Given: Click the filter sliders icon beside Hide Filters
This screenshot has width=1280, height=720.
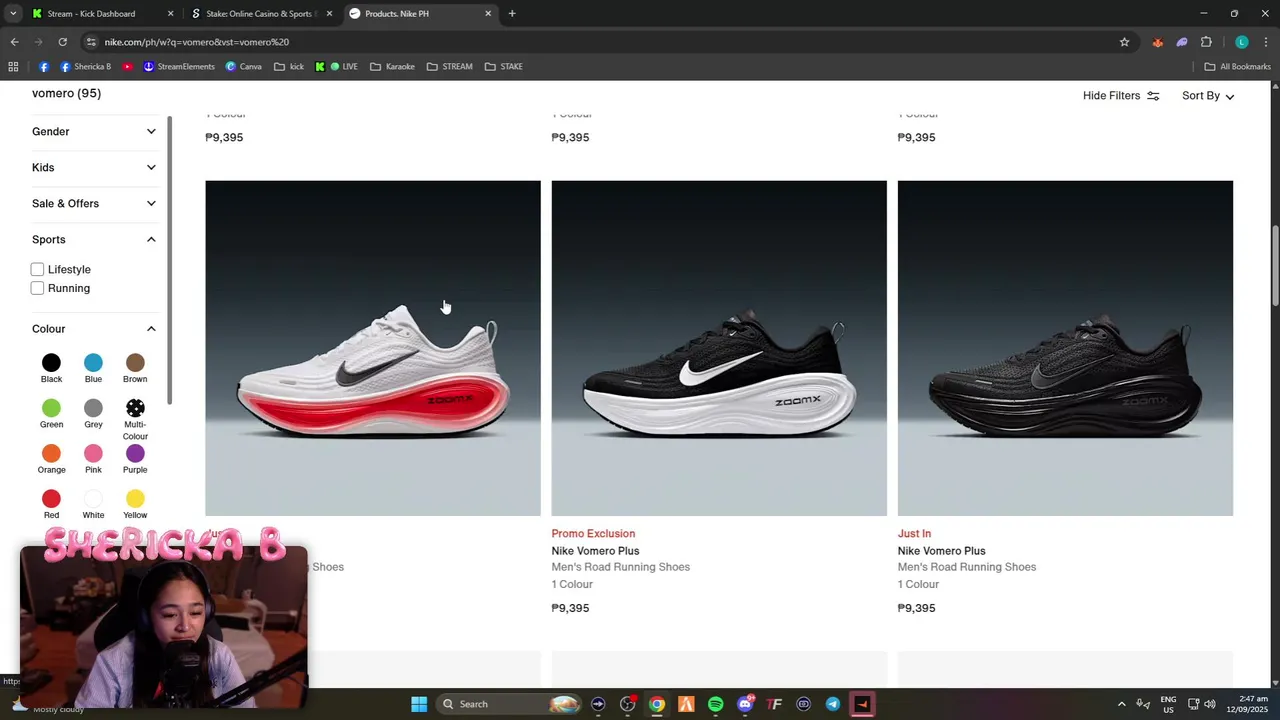Looking at the screenshot, I should pos(1153,96).
